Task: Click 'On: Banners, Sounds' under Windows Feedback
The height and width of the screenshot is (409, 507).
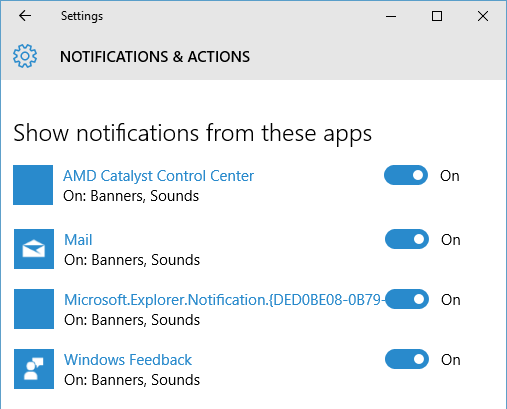Action: pyautogui.click(x=132, y=380)
